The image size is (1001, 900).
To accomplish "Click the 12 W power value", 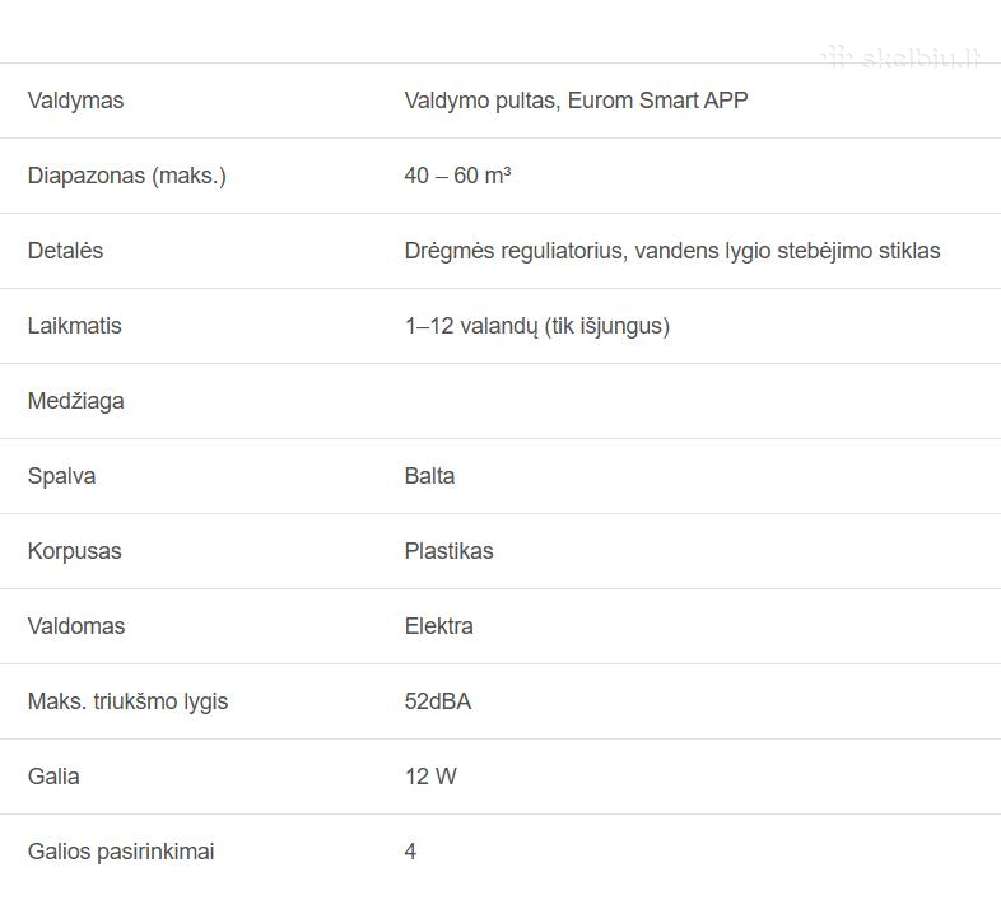I will (x=431, y=776).
